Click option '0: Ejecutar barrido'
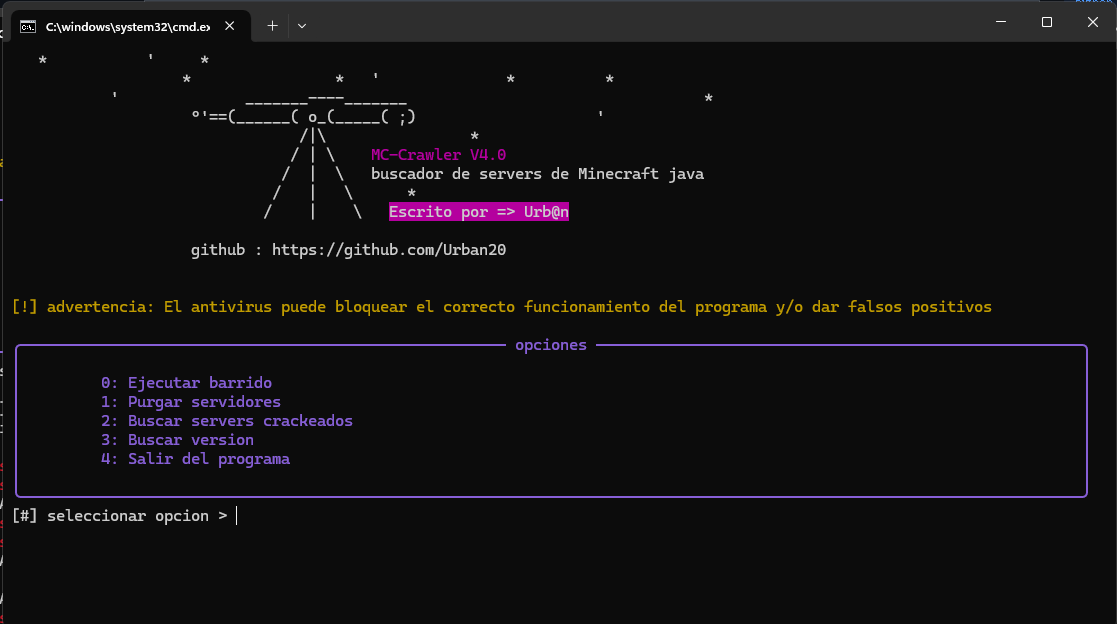1117x624 pixels. [x=186, y=383]
